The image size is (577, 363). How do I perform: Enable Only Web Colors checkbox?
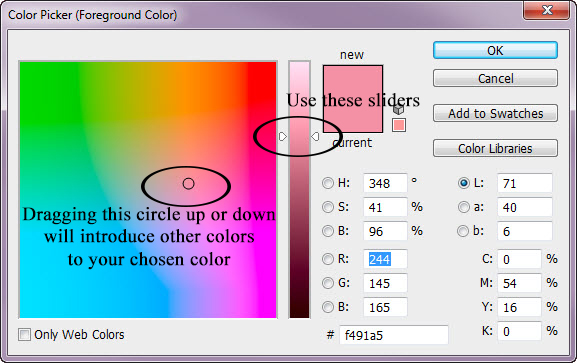pos(25,335)
